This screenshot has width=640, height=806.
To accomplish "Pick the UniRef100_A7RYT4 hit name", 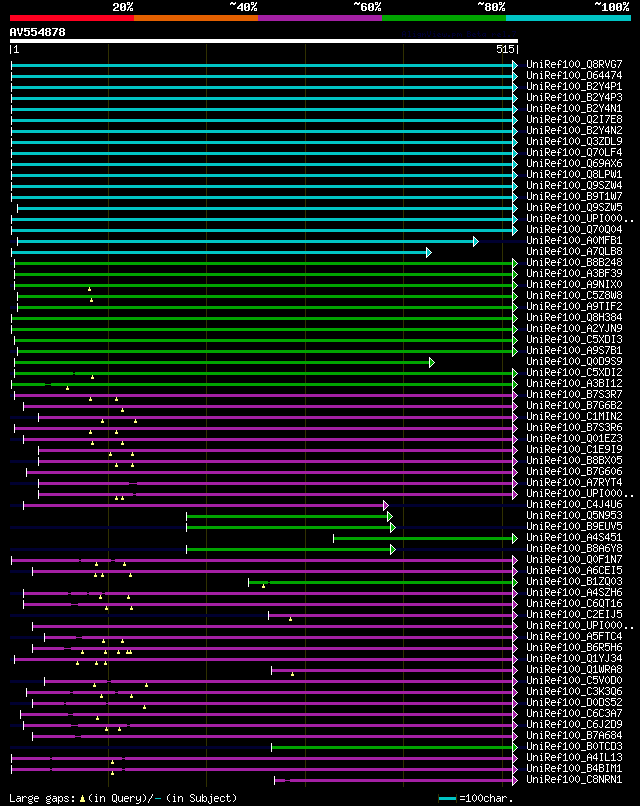I will pyautogui.click(x=574, y=483).
